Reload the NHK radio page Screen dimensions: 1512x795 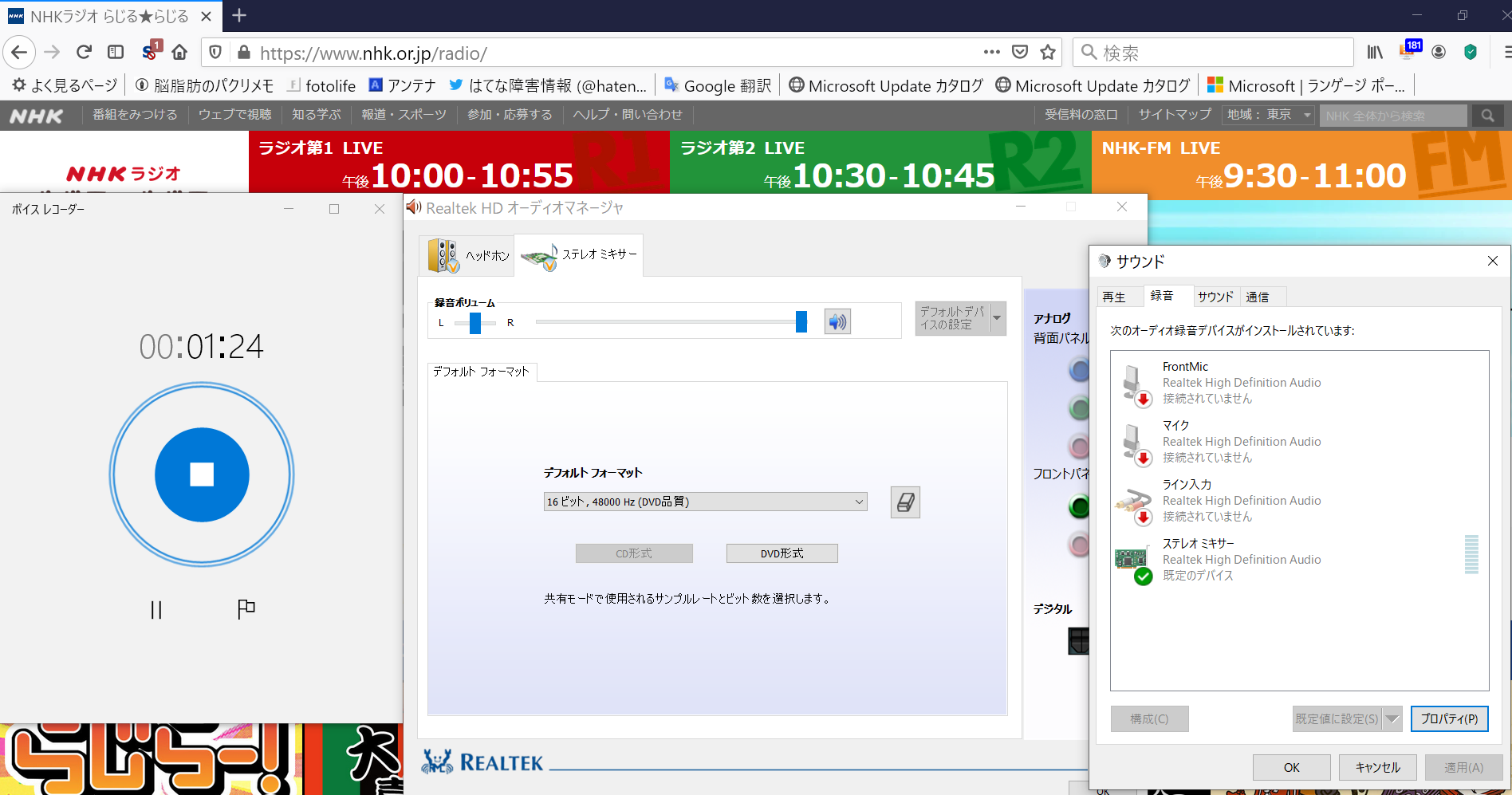84,53
